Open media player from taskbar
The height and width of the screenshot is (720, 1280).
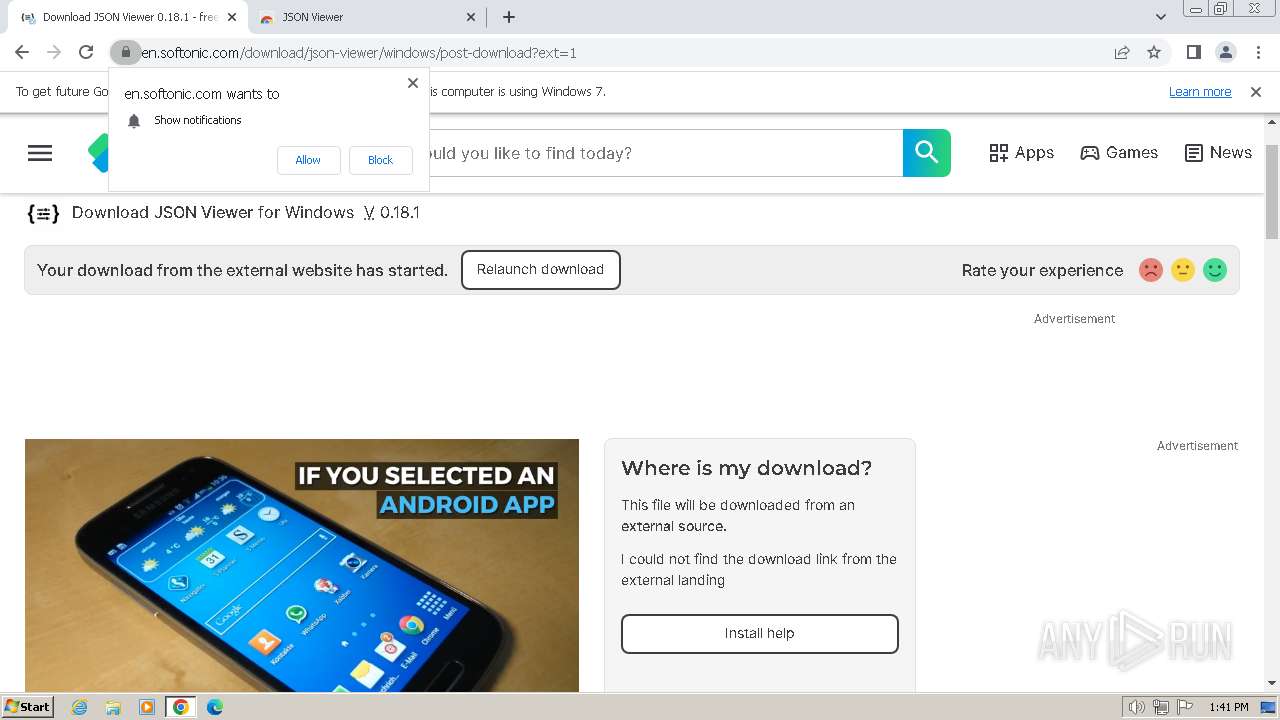[147, 707]
